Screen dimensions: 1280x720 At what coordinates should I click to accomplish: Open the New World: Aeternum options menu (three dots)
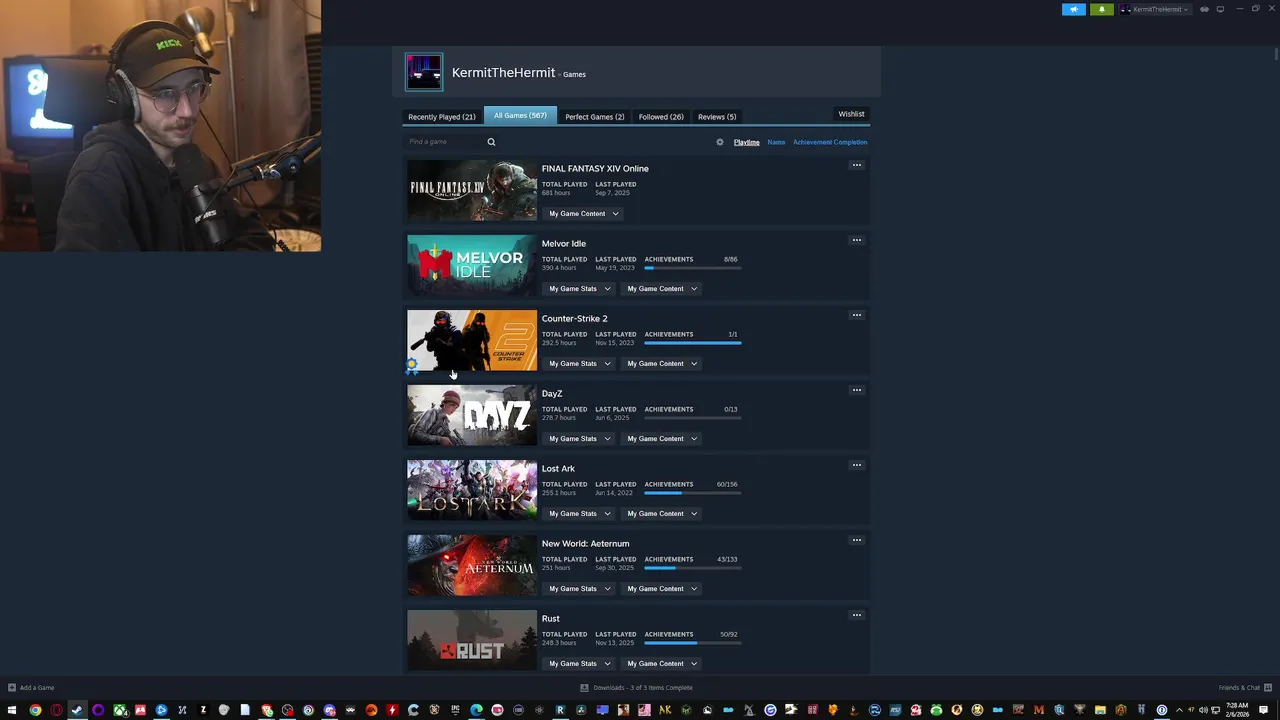(x=856, y=540)
